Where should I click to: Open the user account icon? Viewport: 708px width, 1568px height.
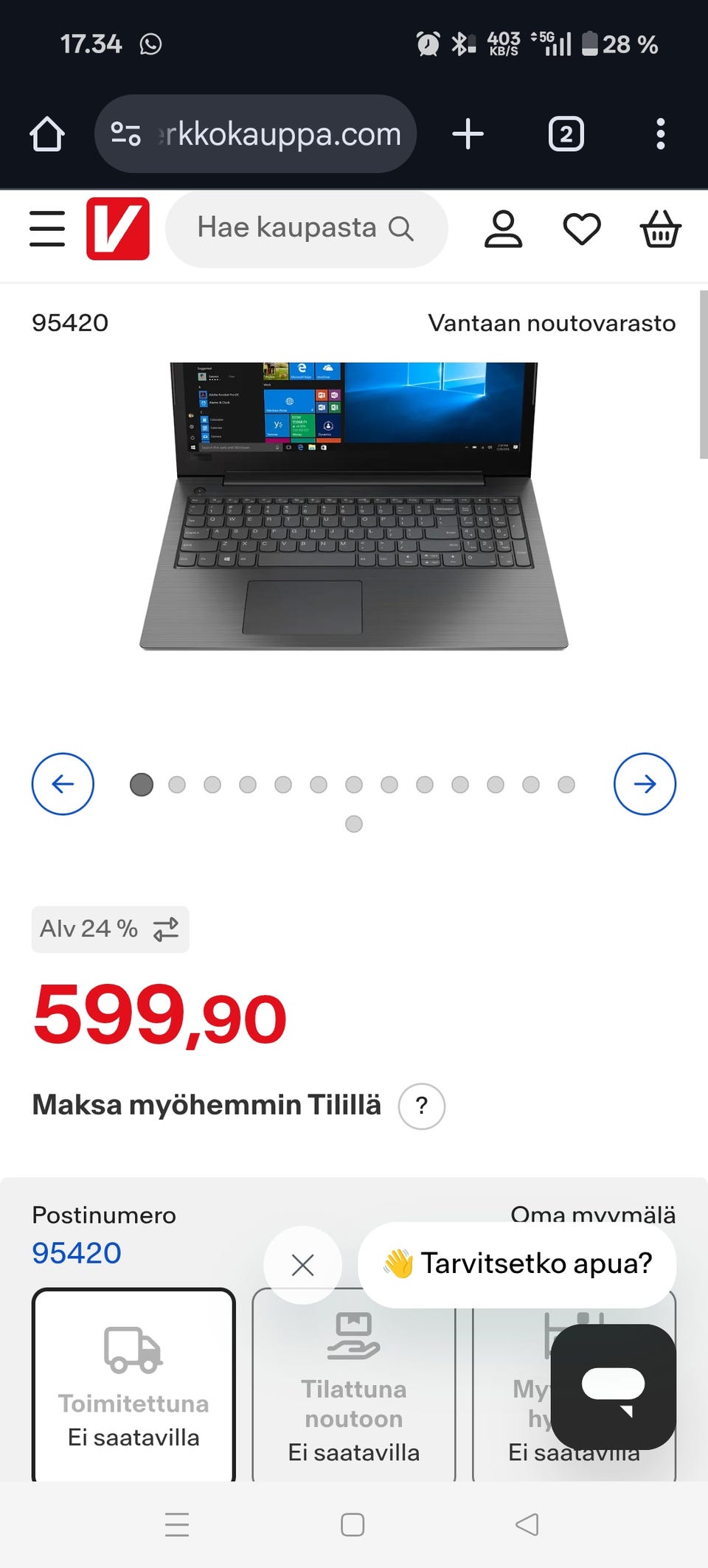click(x=503, y=229)
